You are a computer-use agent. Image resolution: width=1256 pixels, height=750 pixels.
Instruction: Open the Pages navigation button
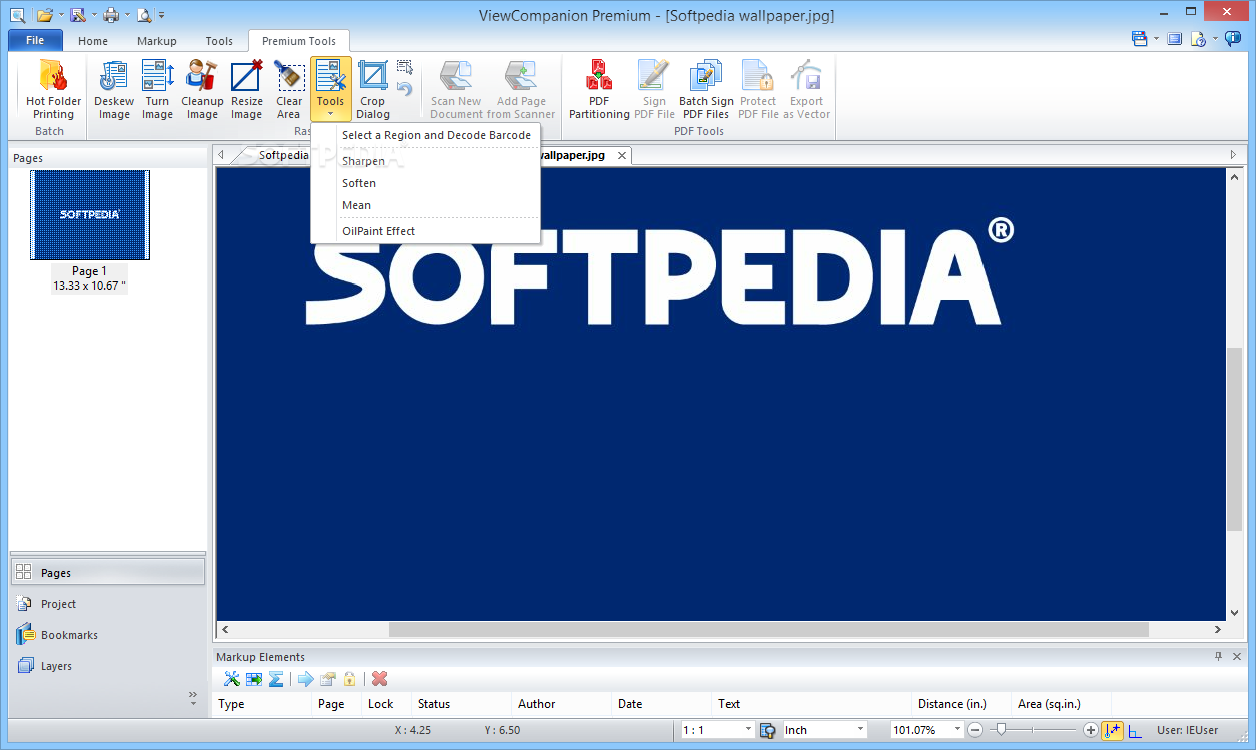(107, 573)
